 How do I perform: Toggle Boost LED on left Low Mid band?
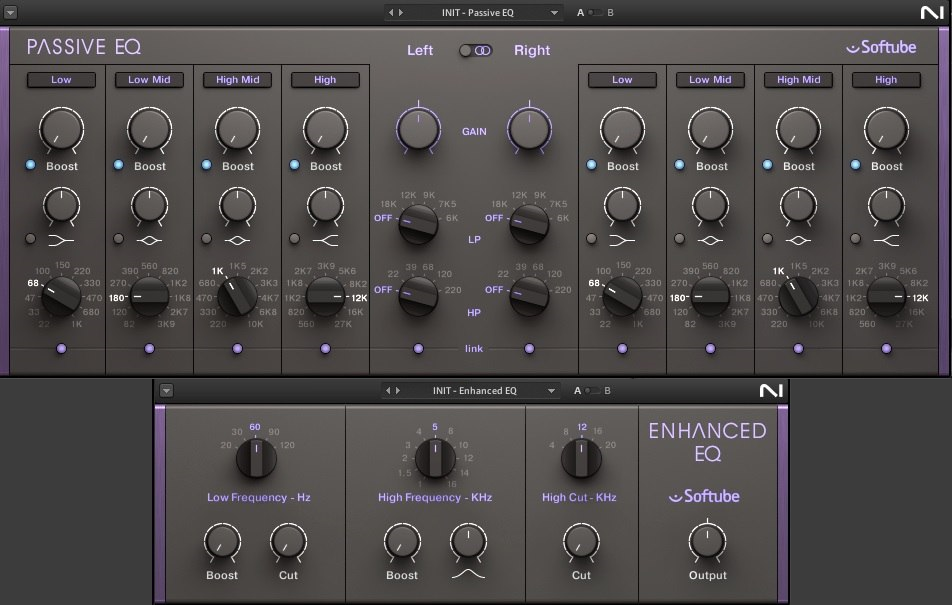(x=118, y=165)
